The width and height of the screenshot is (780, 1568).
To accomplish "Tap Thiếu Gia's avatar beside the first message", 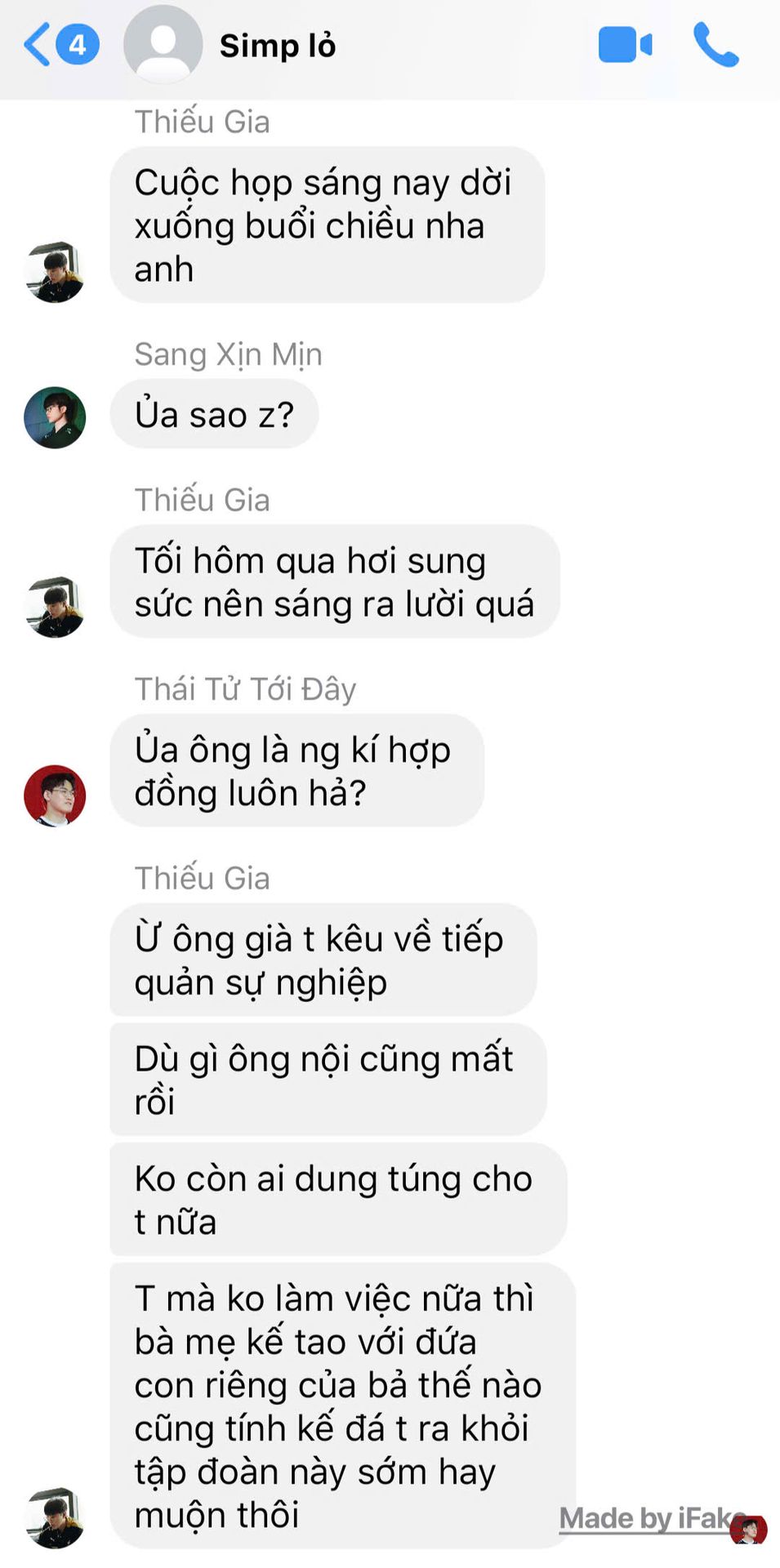I will (x=55, y=272).
